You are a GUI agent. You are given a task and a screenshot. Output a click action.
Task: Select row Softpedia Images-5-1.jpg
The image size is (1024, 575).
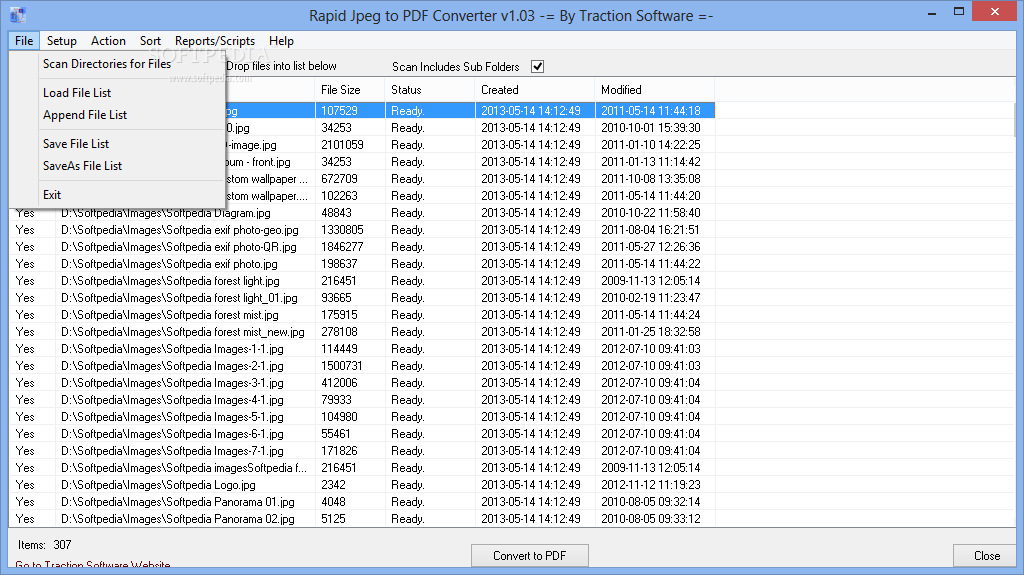362,417
